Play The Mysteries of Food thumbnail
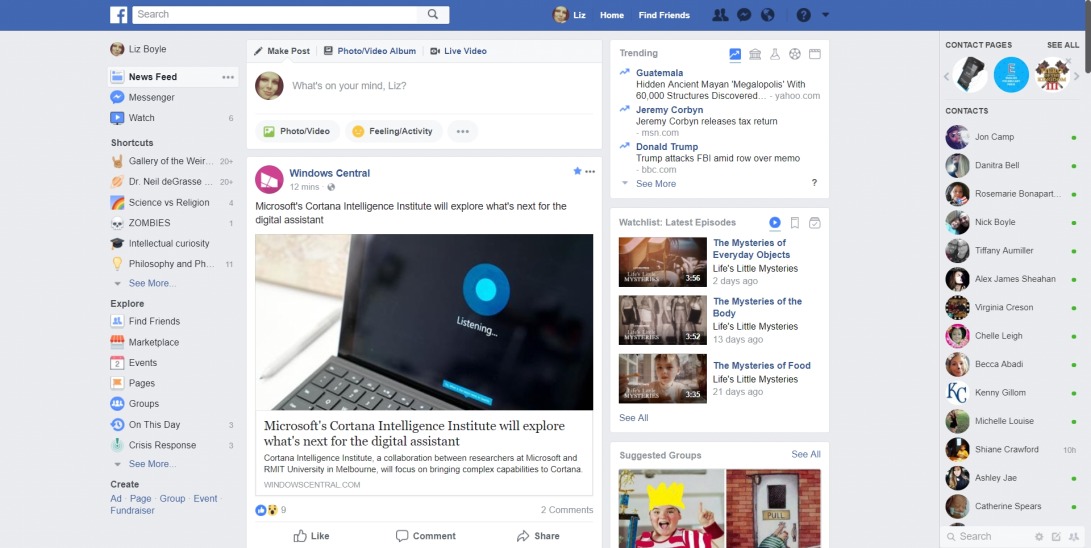 click(x=662, y=378)
